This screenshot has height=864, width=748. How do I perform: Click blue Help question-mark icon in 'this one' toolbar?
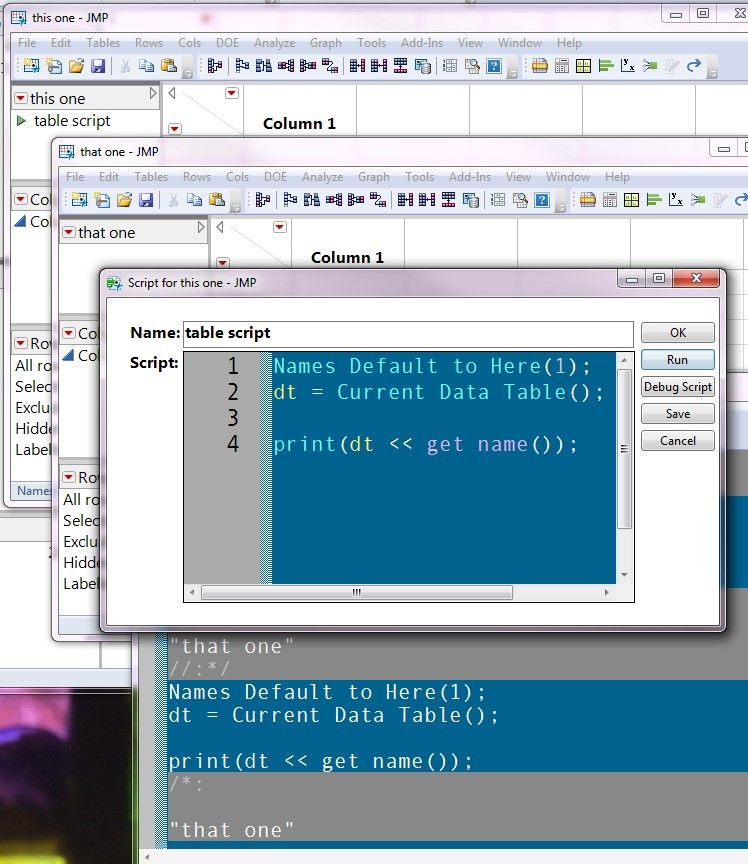(x=494, y=66)
